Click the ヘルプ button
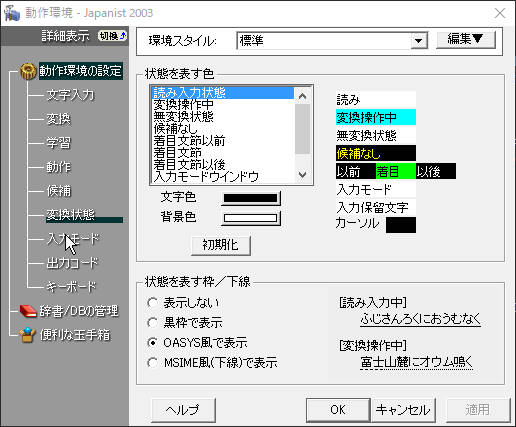The height and width of the screenshot is (427, 516). tap(183, 410)
